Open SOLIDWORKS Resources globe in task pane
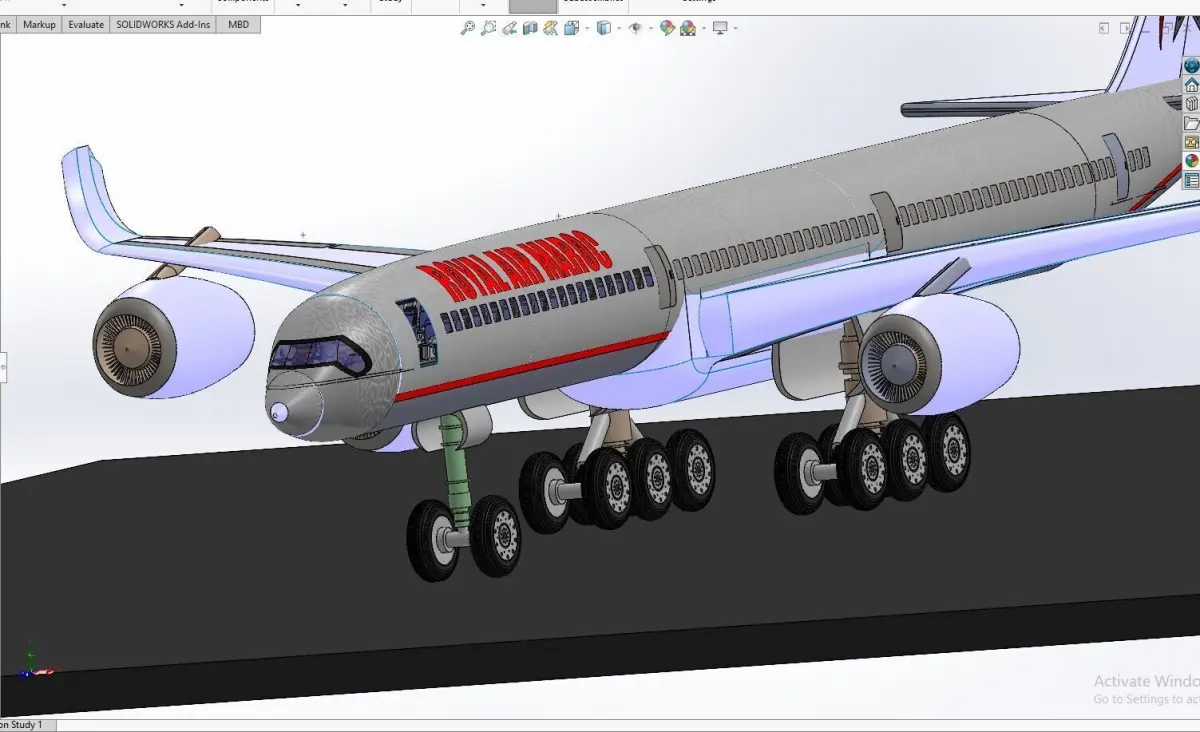This screenshot has width=1200, height=732. pyautogui.click(x=1191, y=66)
